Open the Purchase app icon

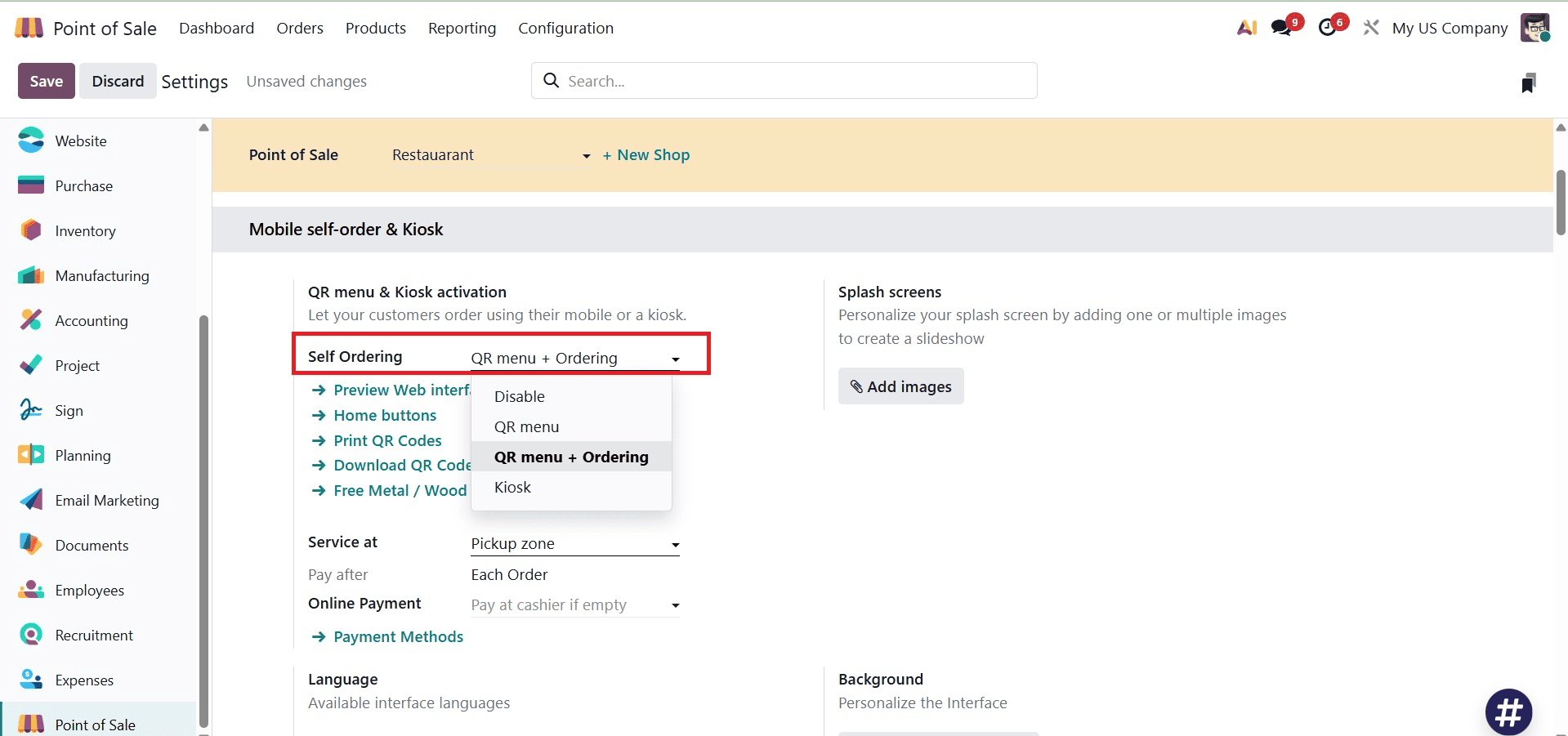(31, 185)
